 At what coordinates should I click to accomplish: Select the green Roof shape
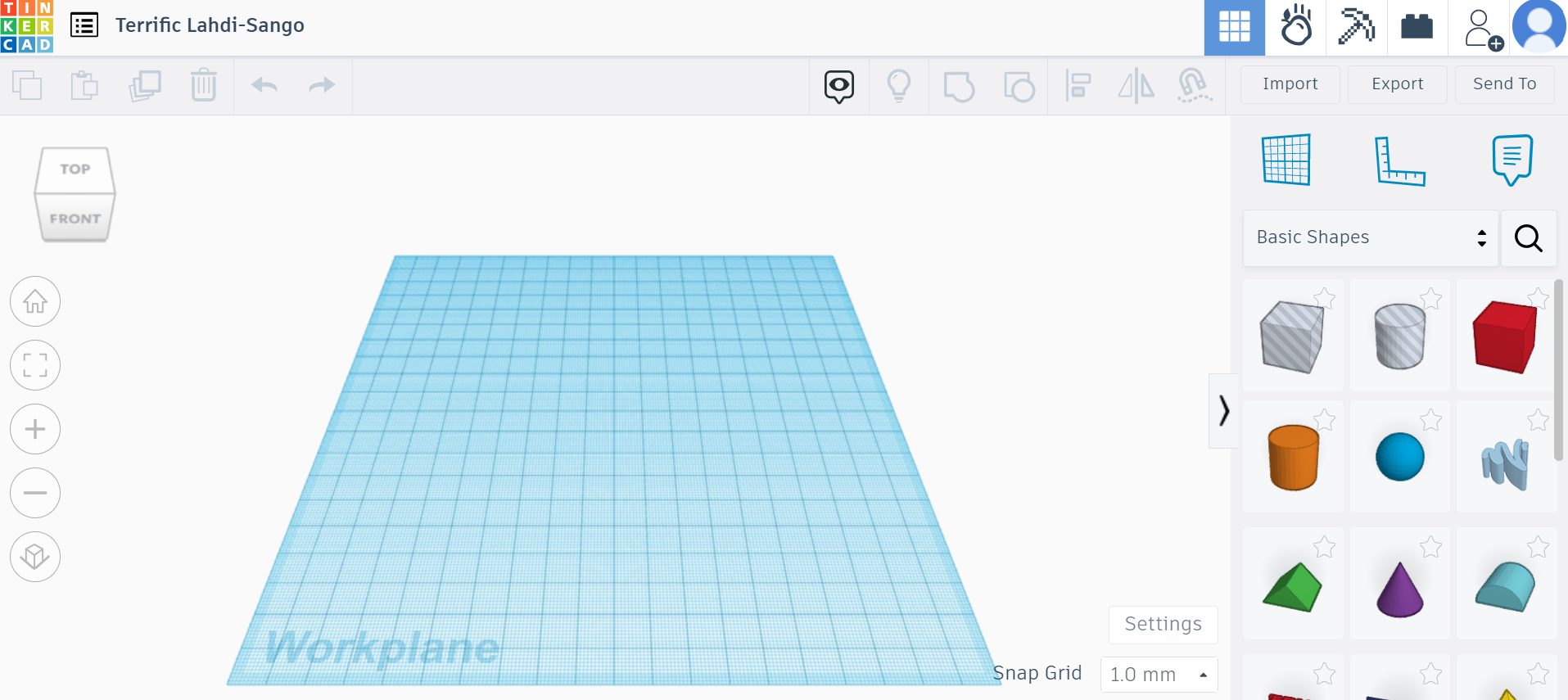(1293, 586)
